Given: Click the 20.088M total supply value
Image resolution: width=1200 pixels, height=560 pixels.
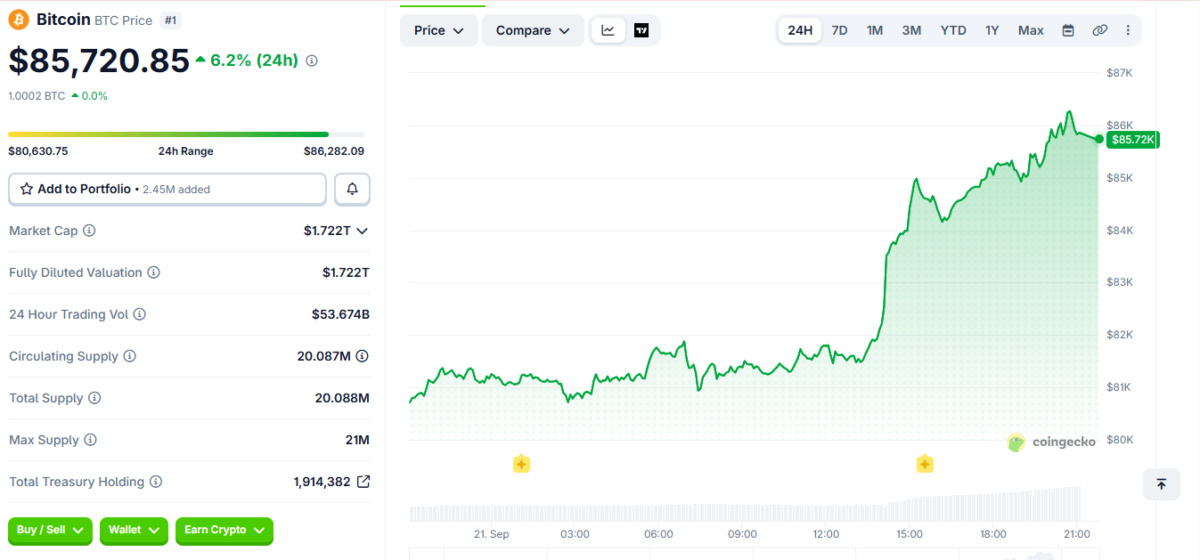Looking at the screenshot, I should coord(342,399).
